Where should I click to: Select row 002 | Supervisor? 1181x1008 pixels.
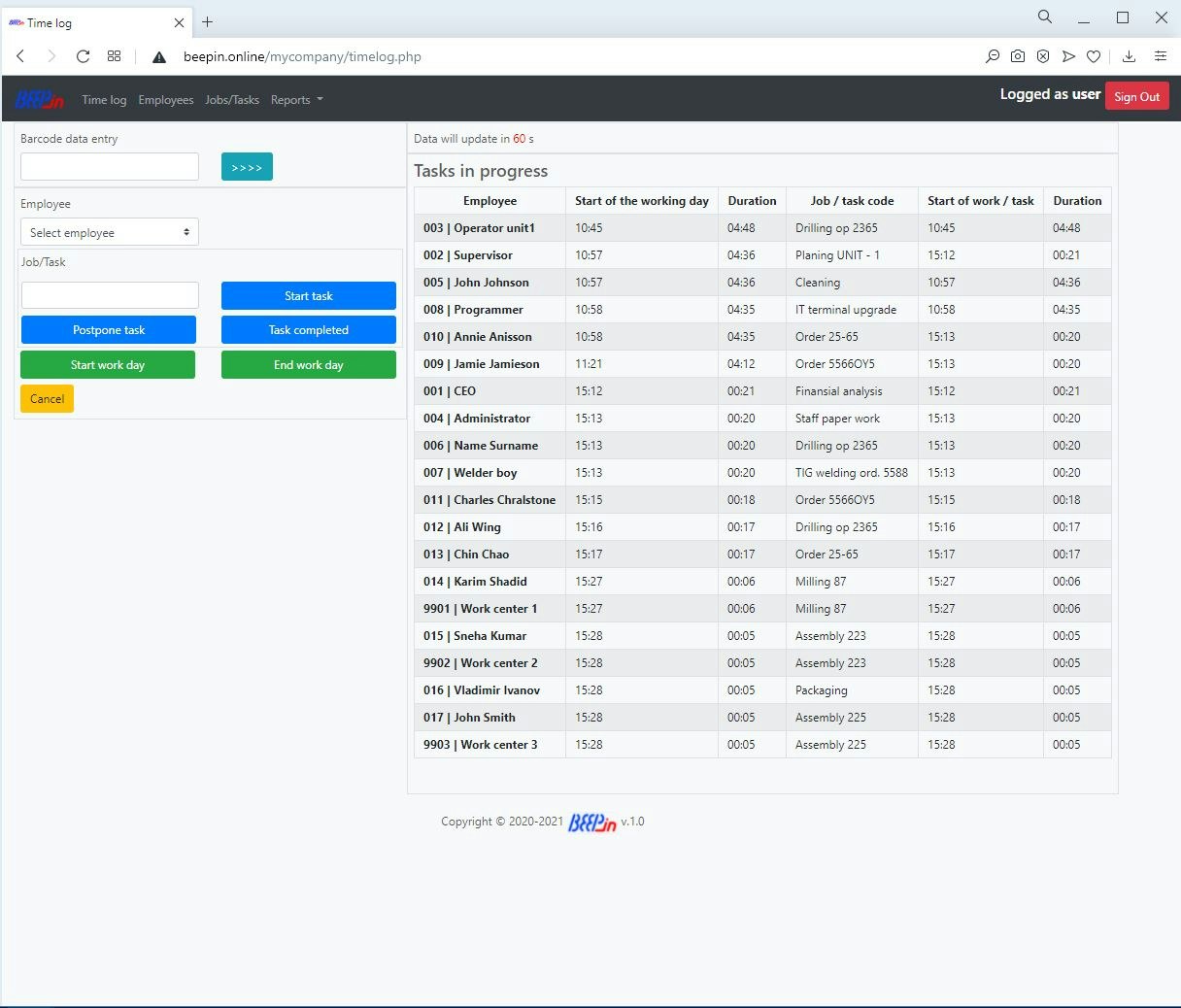[762, 255]
